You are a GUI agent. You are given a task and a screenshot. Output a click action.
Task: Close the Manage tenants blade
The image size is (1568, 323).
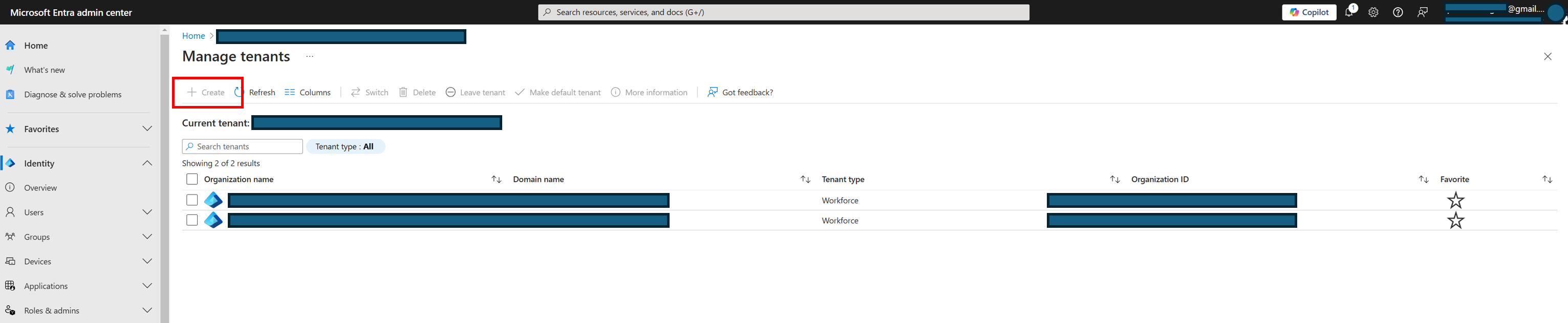point(1548,57)
